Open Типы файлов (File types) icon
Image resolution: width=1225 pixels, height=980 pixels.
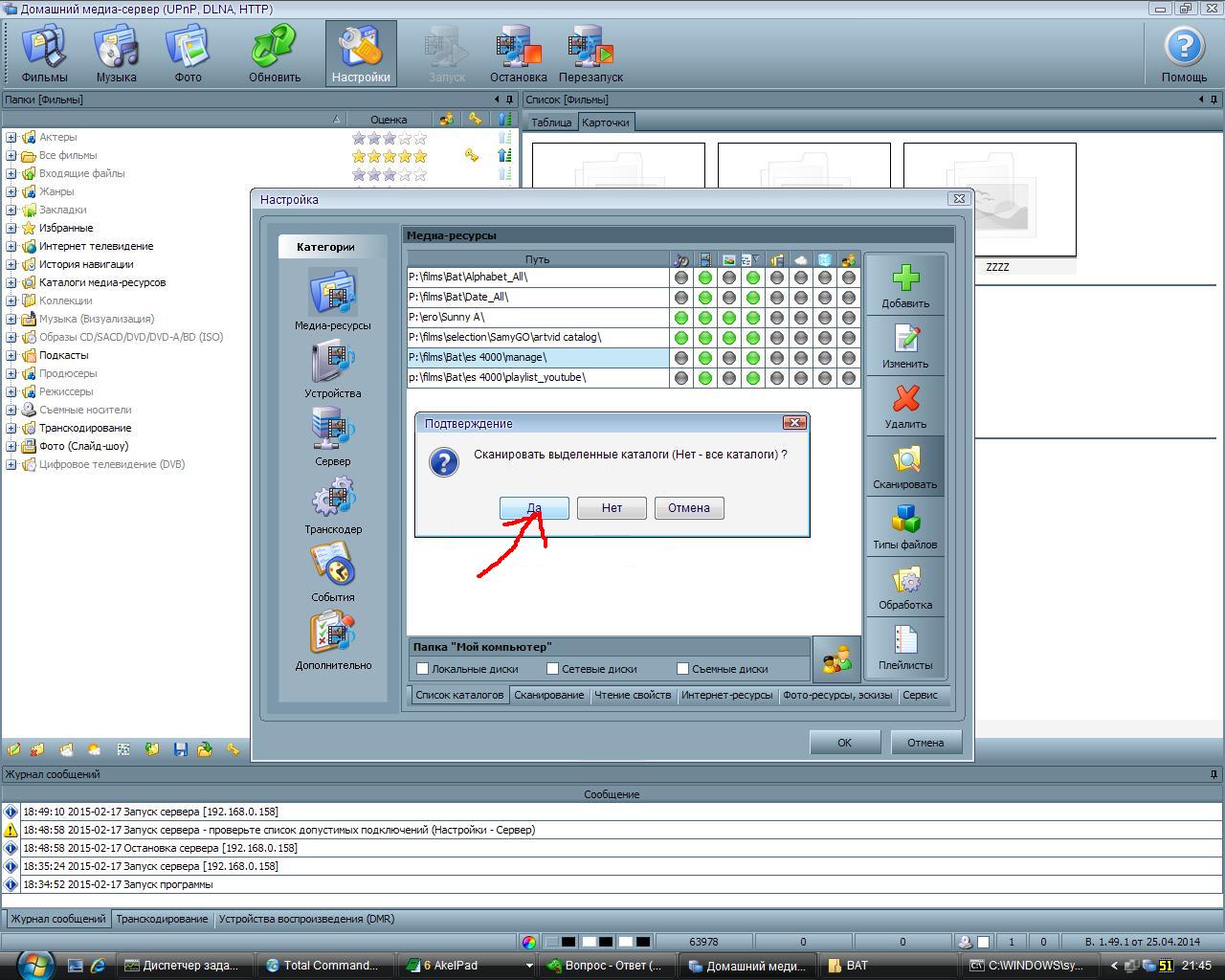click(905, 520)
